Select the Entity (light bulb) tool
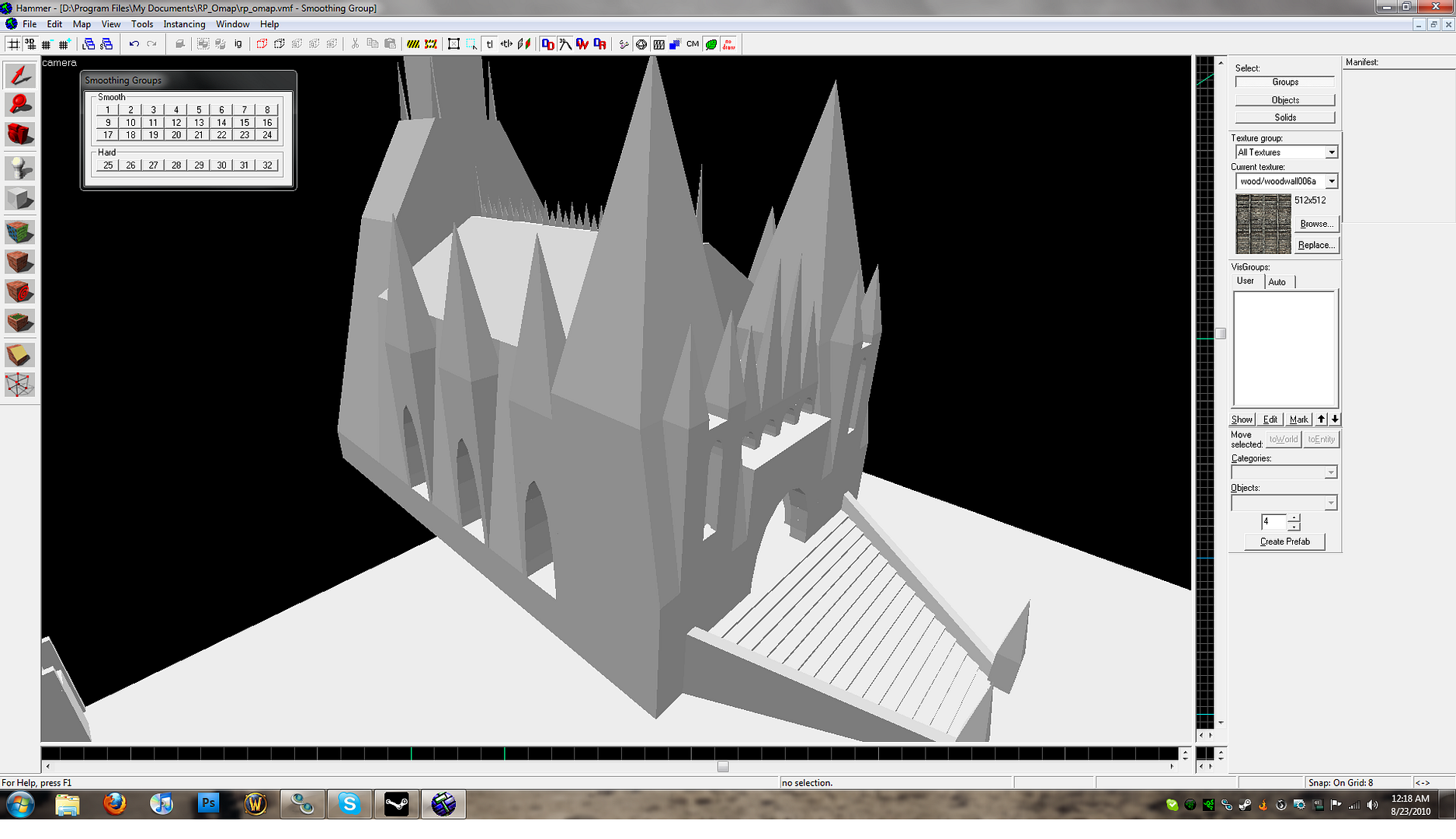This screenshot has width=1456, height=839. coord(20,168)
